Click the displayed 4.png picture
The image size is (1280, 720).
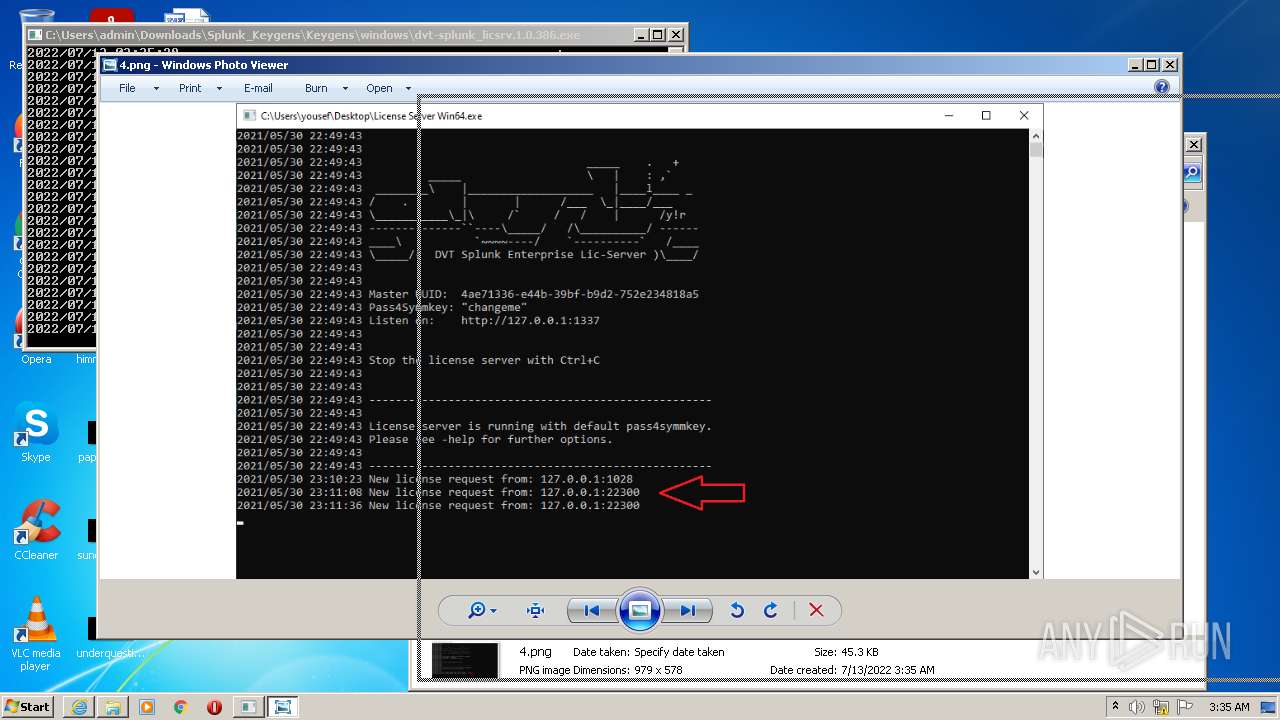640,340
